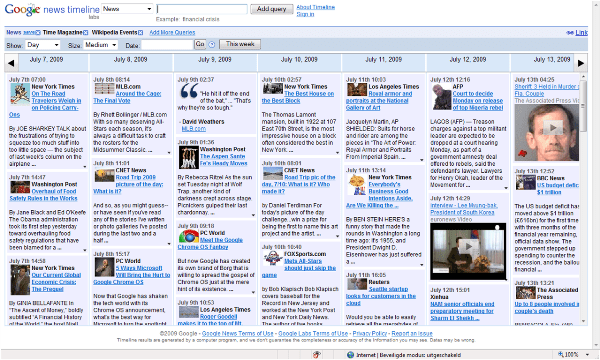This screenshot has height=360, width=600.
Task: Expand the Best House article summary
Action: coord(337,153)
